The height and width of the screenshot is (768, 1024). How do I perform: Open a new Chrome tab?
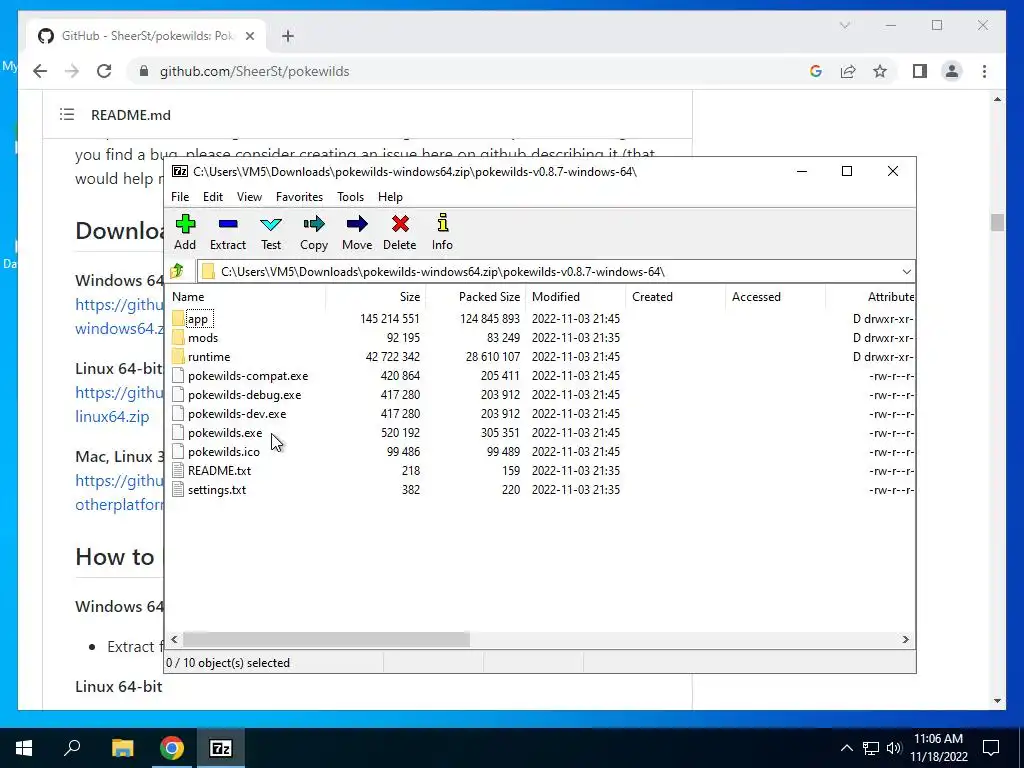(288, 36)
